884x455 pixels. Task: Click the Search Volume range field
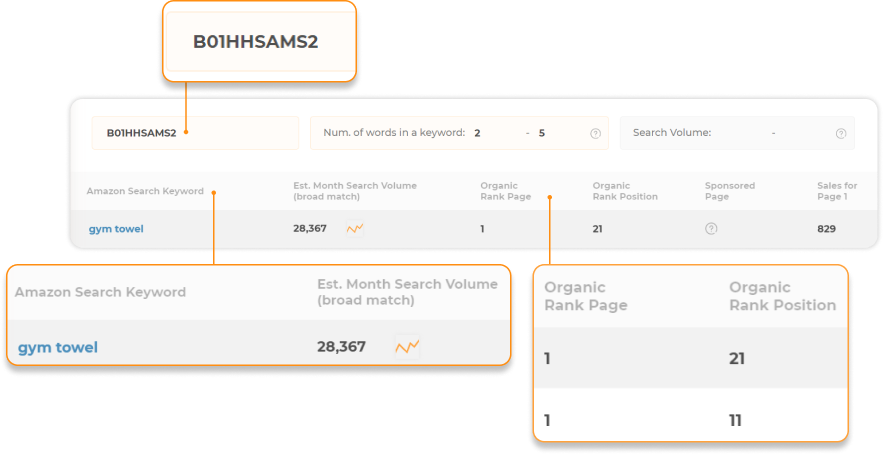[772, 133]
